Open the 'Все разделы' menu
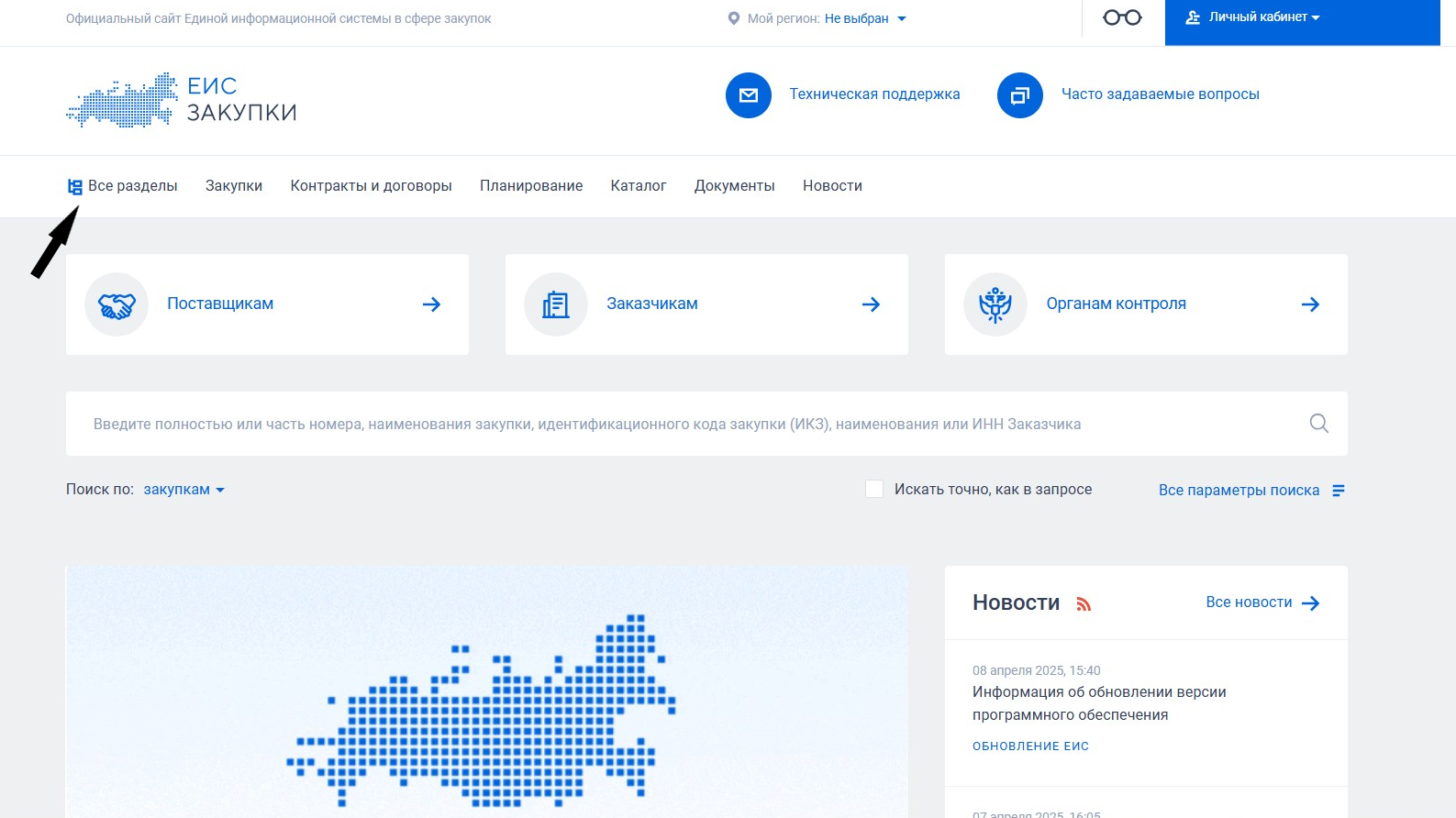The width and height of the screenshot is (1456, 818). (123, 186)
